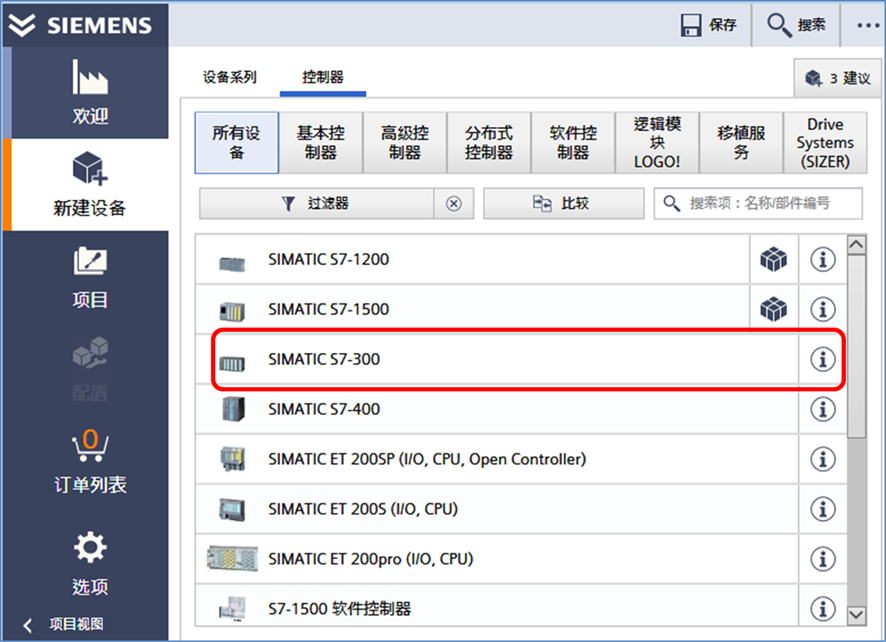Switch to Project View (项目视图) arrow
Image resolution: width=886 pixels, height=642 pixels.
[28, 625]
